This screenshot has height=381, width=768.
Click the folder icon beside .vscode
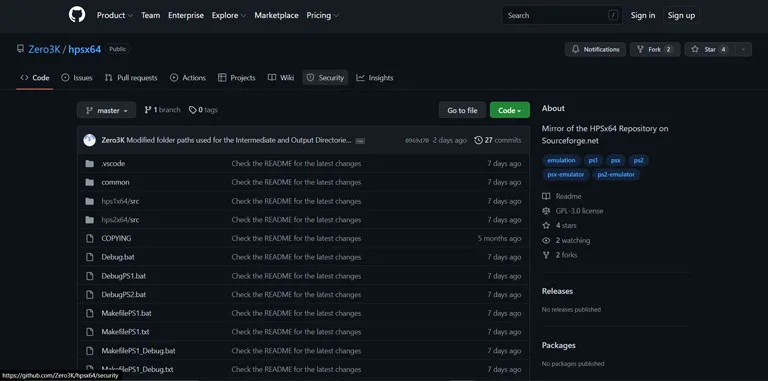coord(89,164)
